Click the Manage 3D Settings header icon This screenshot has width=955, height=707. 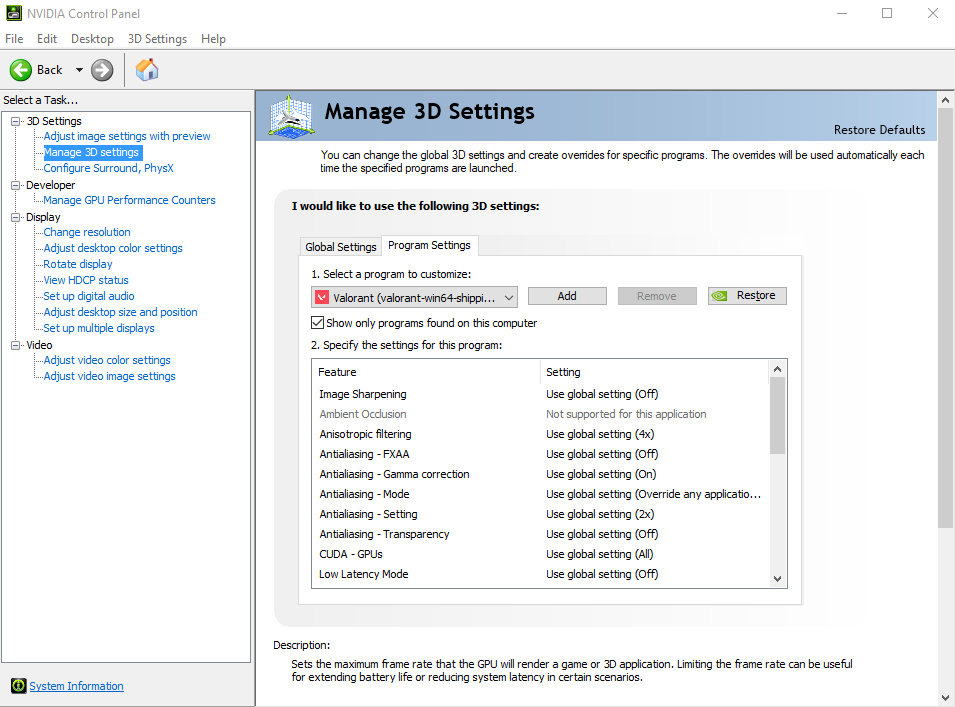[292, 115]
